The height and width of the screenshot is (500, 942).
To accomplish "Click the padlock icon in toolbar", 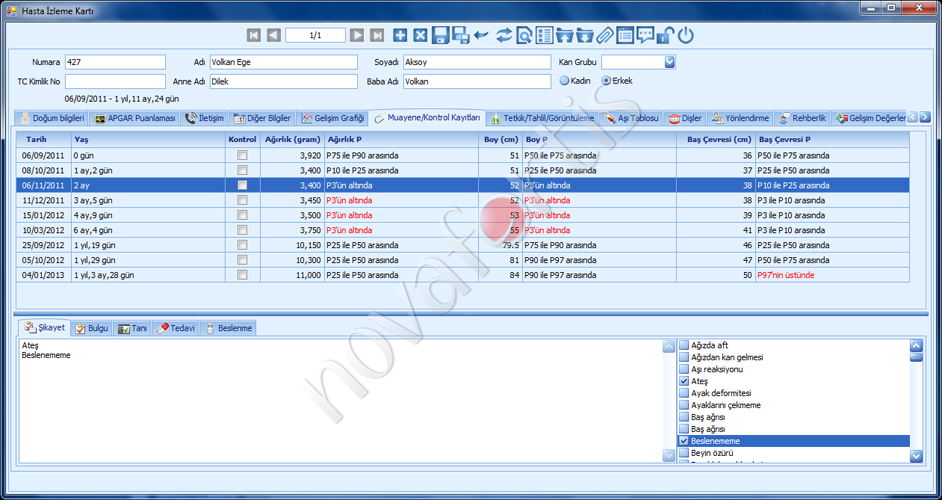I will coord(664,35).
